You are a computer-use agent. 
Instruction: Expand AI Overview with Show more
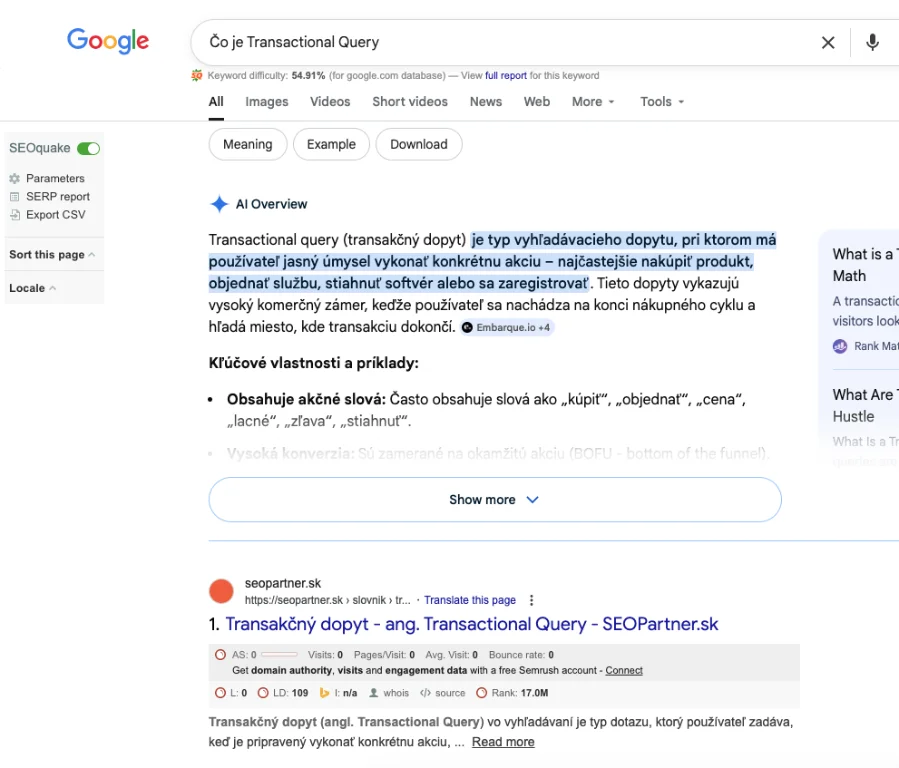point(494,500)
